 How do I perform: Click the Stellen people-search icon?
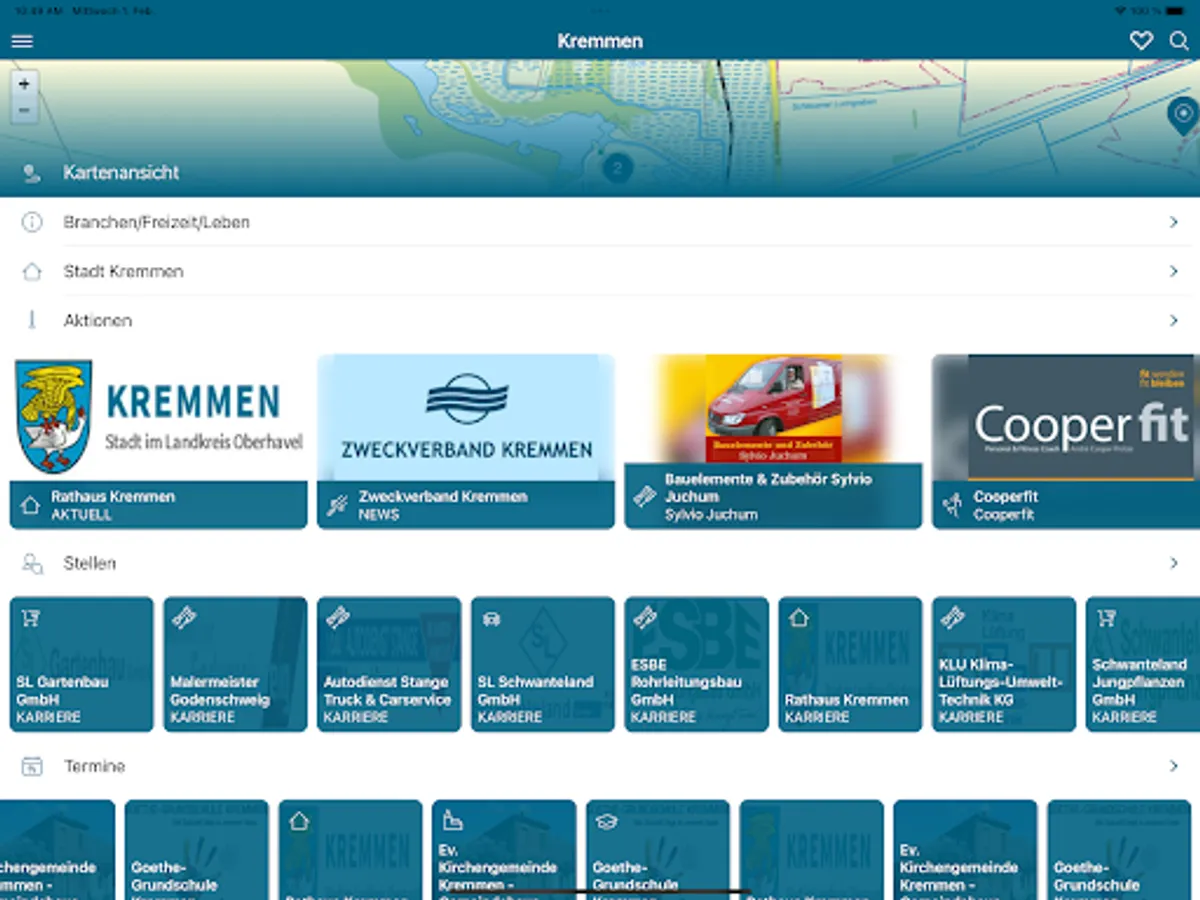(x=32, y=564)
